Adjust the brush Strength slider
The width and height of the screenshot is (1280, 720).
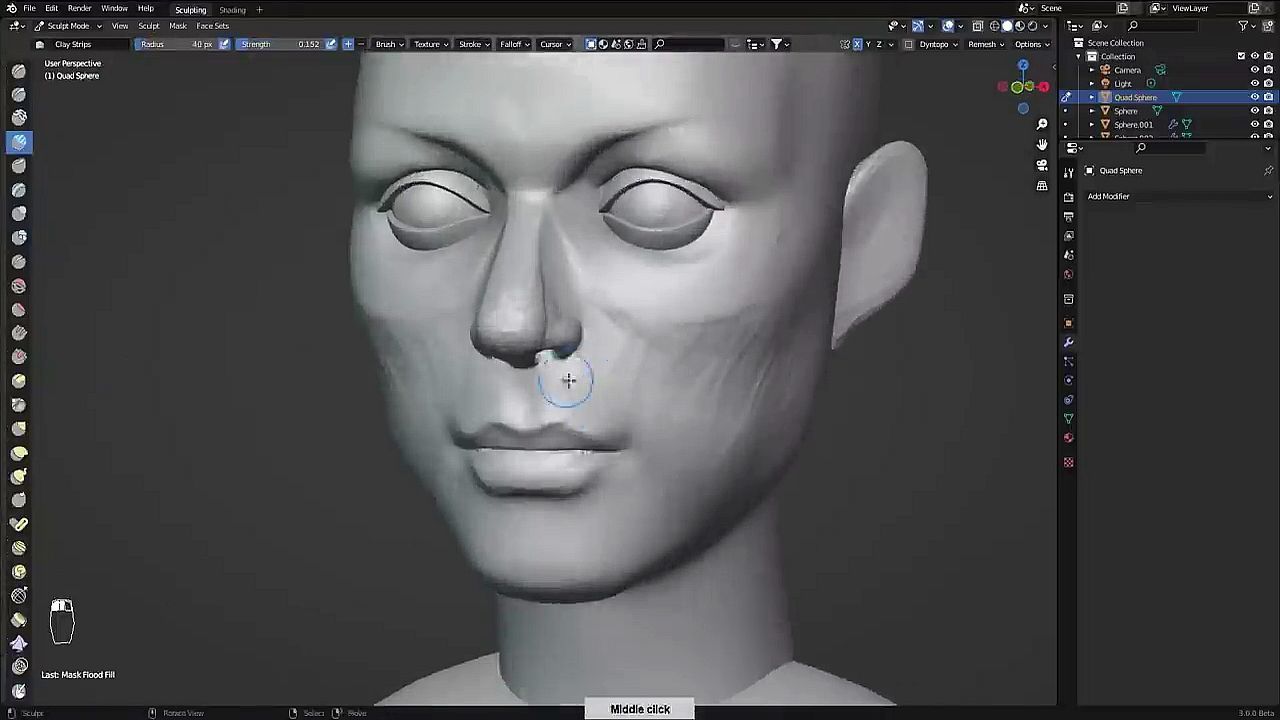280,44
